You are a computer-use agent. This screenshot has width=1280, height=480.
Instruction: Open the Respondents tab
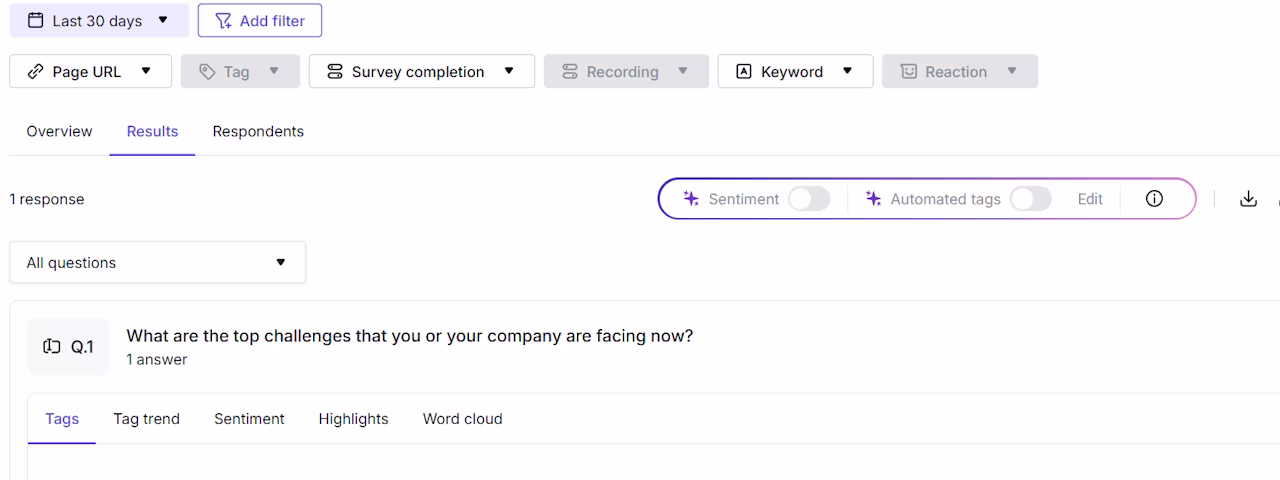[x=258, y=131]
